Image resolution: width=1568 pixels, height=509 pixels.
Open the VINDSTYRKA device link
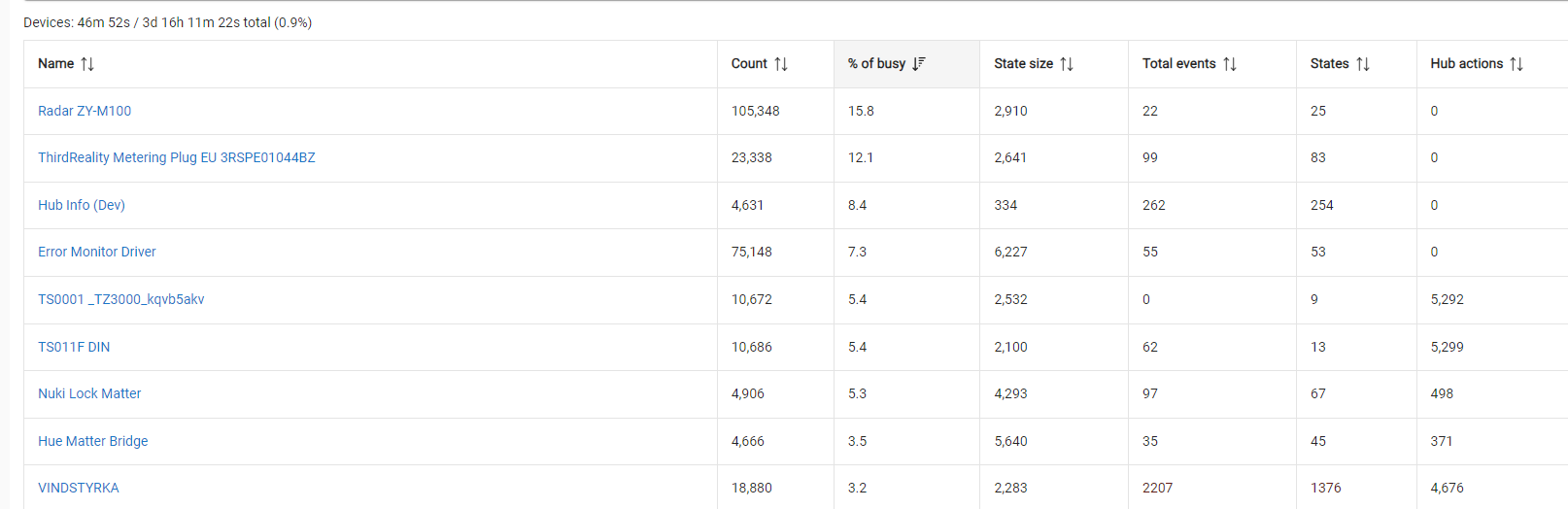[79, 488]
